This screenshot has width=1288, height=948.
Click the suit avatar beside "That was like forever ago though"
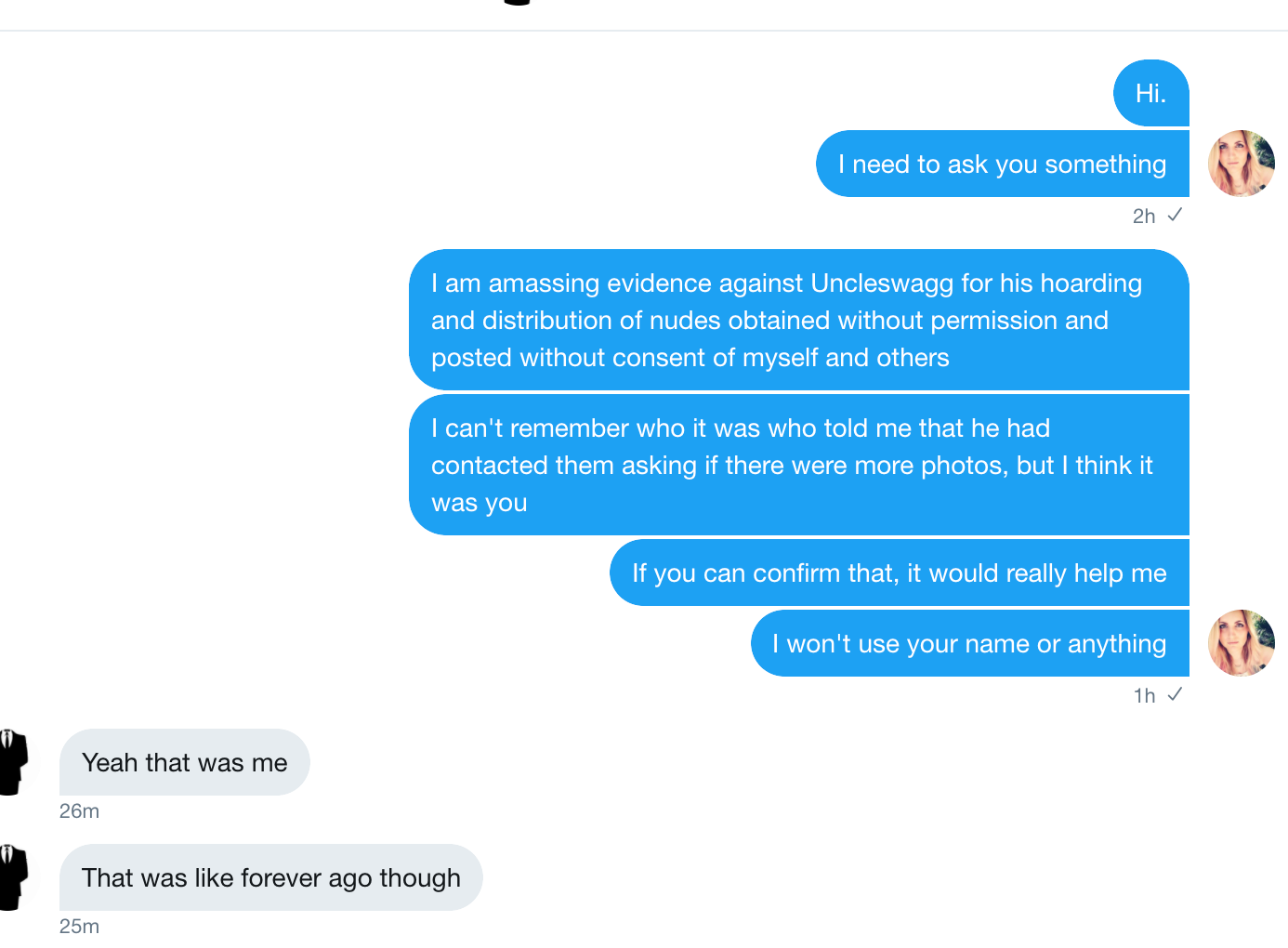(13, 877)
